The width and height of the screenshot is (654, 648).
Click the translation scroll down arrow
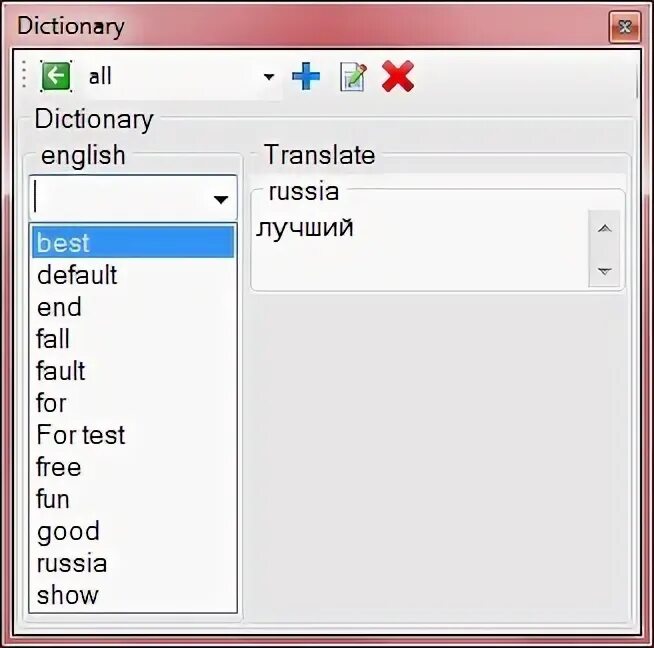click(x=604, y=271)
